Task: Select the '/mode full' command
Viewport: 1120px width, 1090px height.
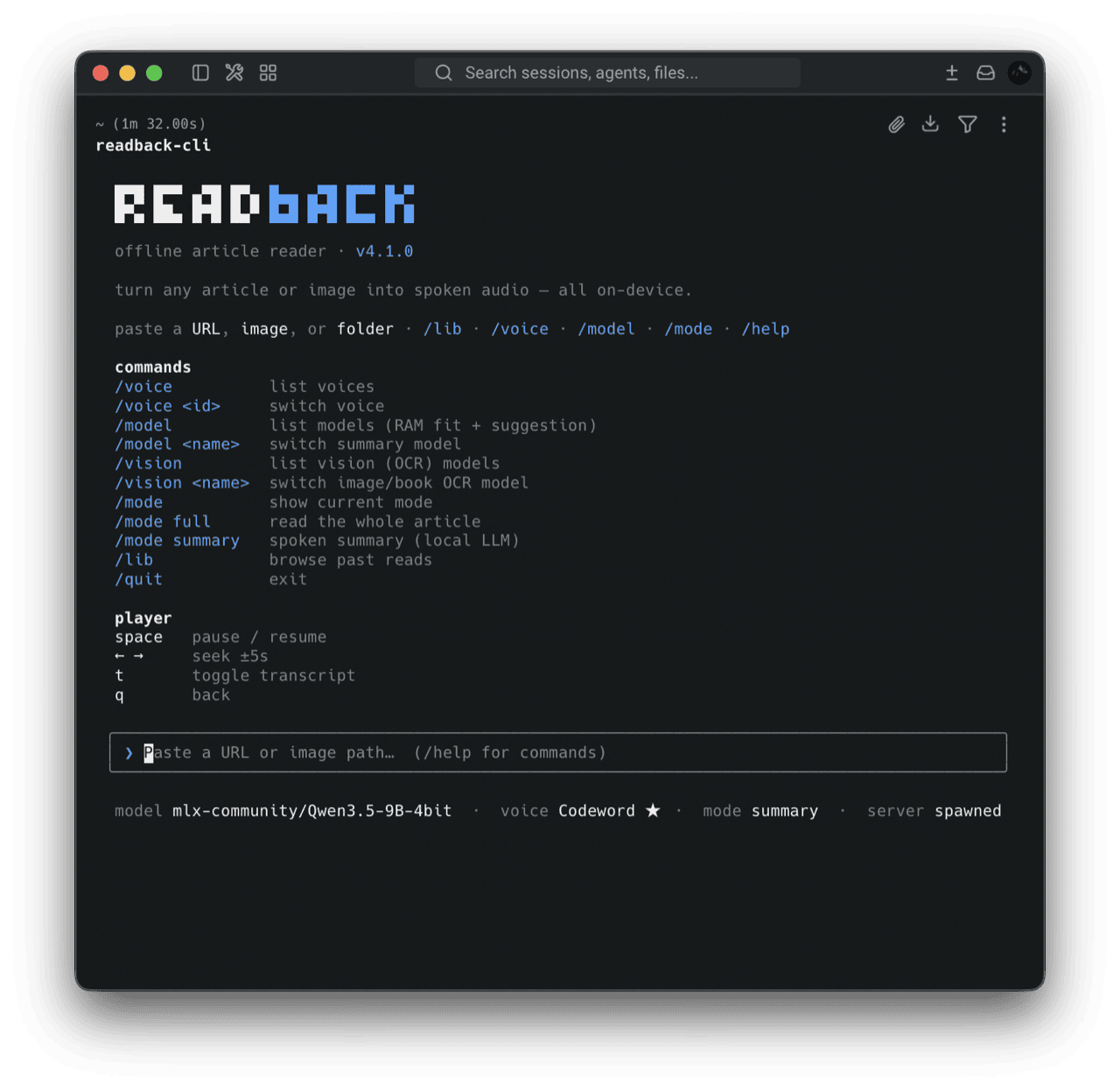Action: coord(163,521)
